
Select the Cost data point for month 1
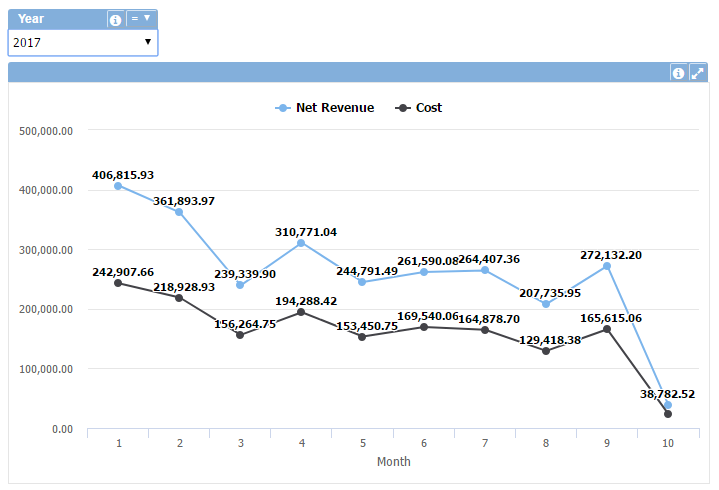118,283
